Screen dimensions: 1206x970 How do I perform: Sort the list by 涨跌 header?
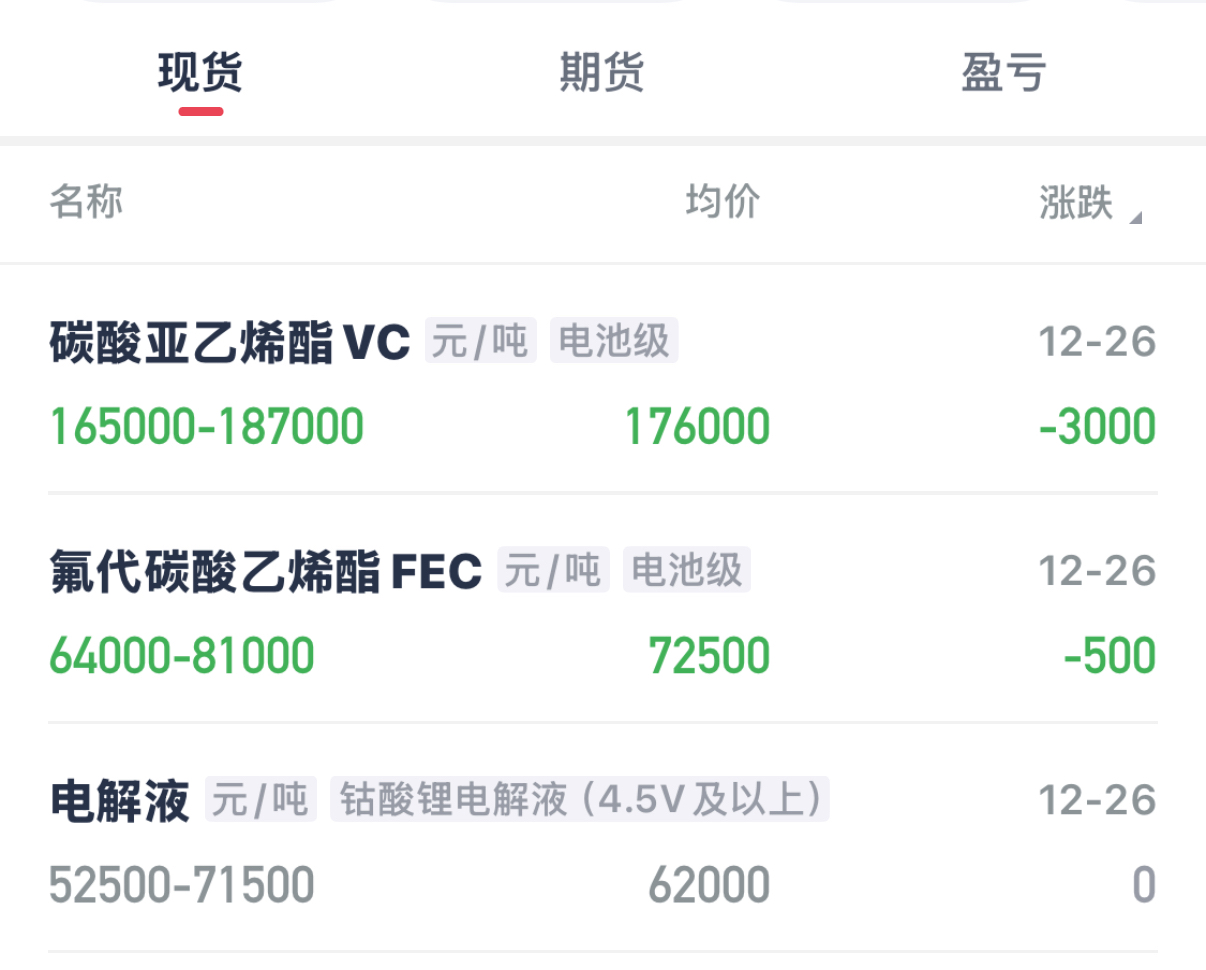pos(1076,203)
